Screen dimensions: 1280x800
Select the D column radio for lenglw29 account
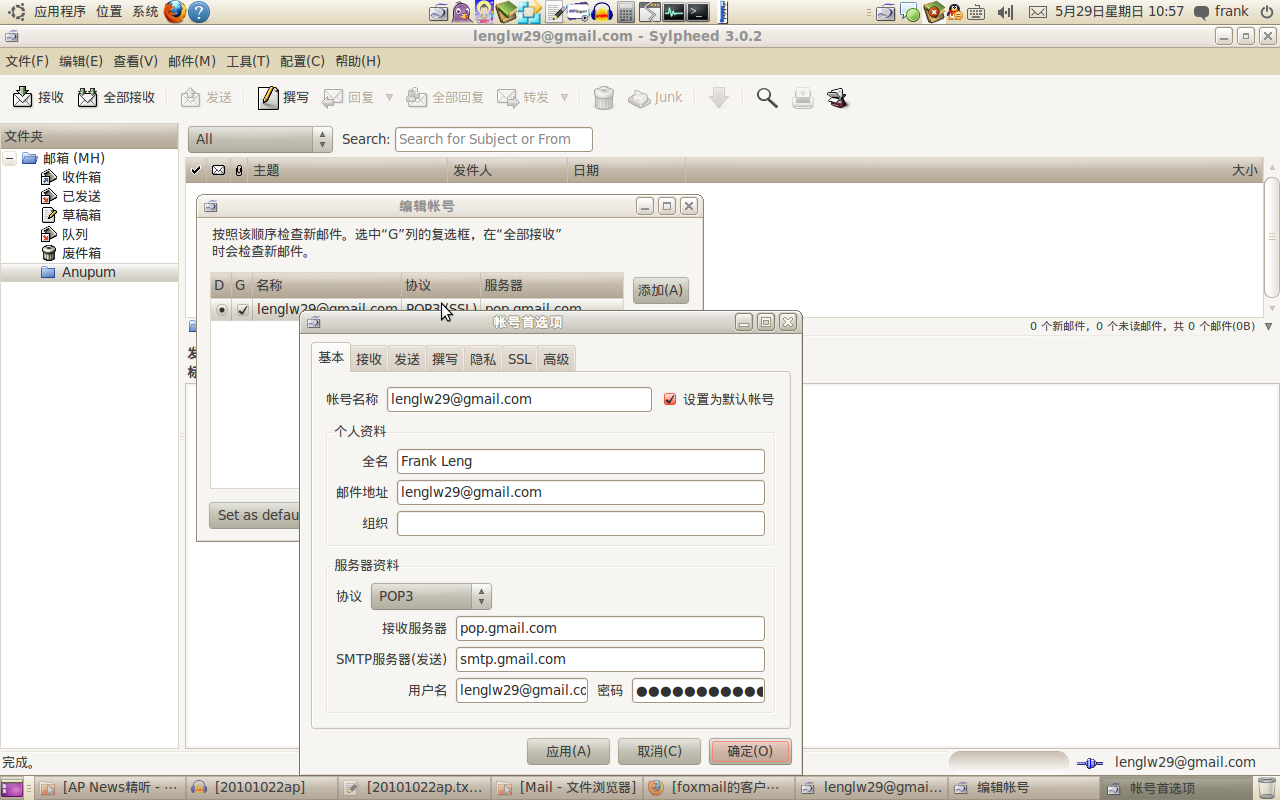[x=221, y=310]
